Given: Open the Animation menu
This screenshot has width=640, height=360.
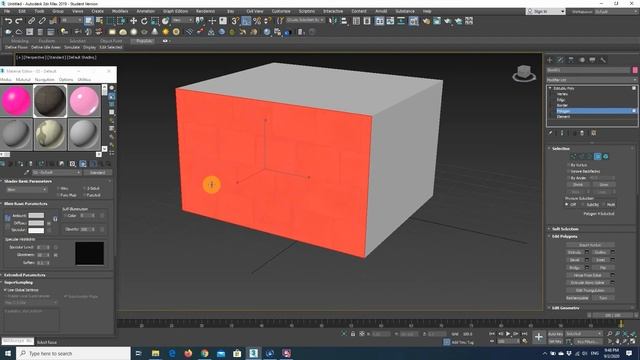Looking at the screenshot, I should point(145,11).
